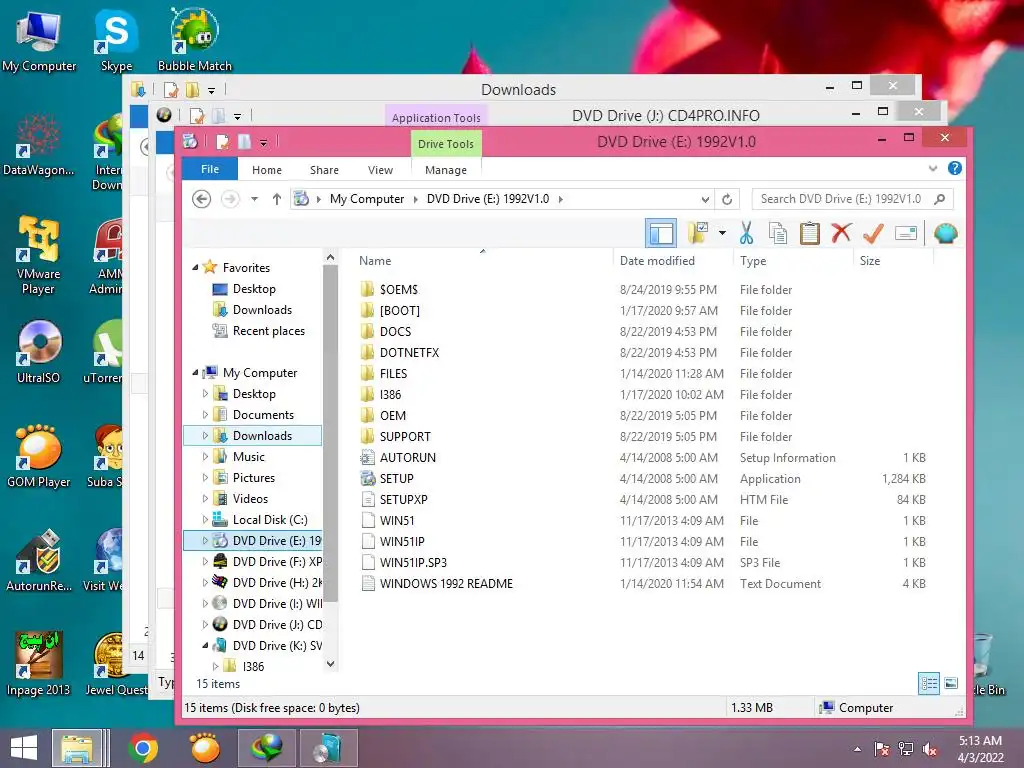
Task: Click the red X Delete icon
Action: (841, 232)
